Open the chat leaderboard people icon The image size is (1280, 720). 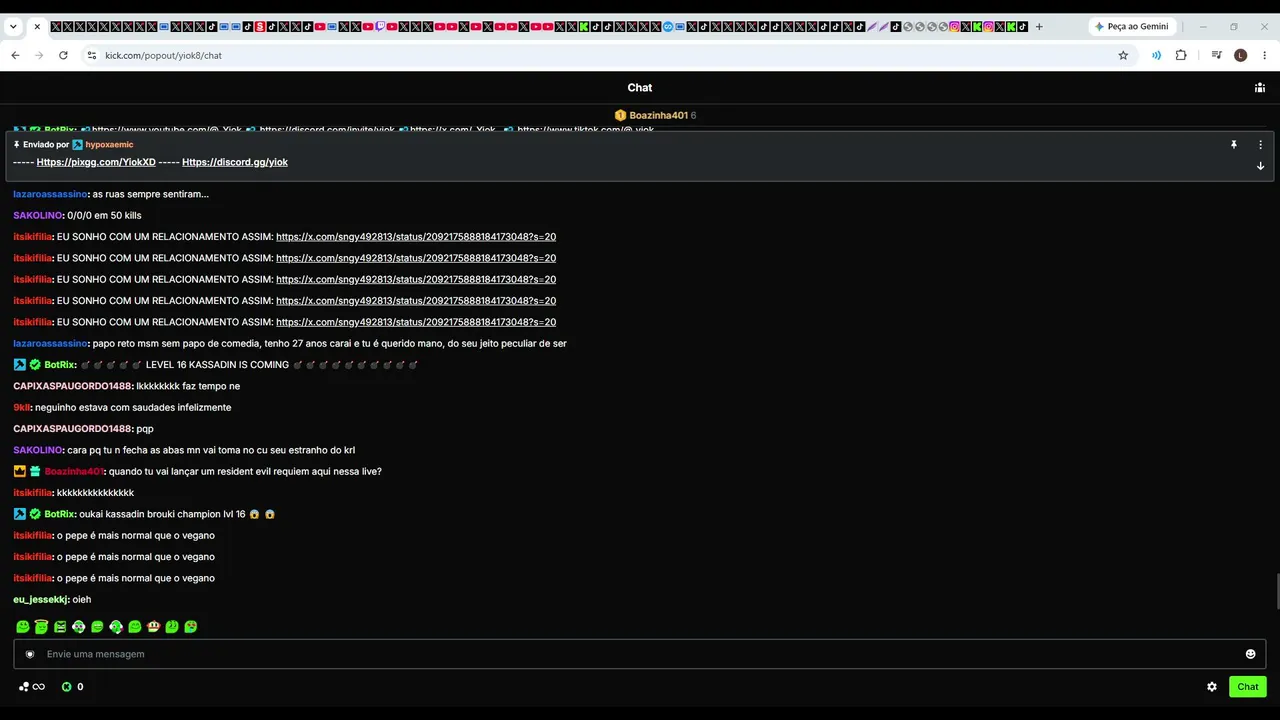[x=1260, y=88]
